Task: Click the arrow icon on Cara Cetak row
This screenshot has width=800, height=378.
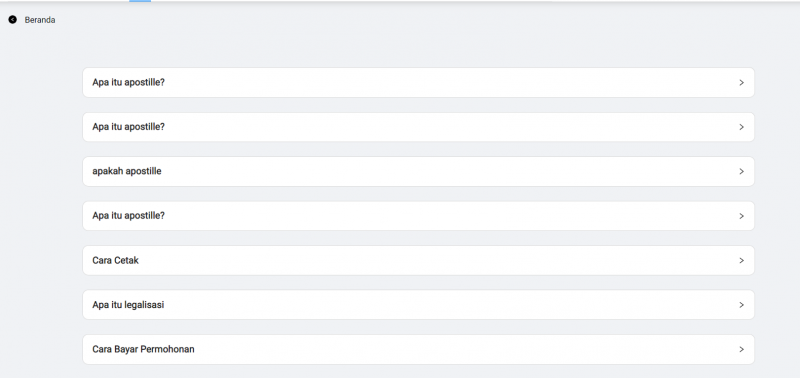Action: click(x=741, y=260)
